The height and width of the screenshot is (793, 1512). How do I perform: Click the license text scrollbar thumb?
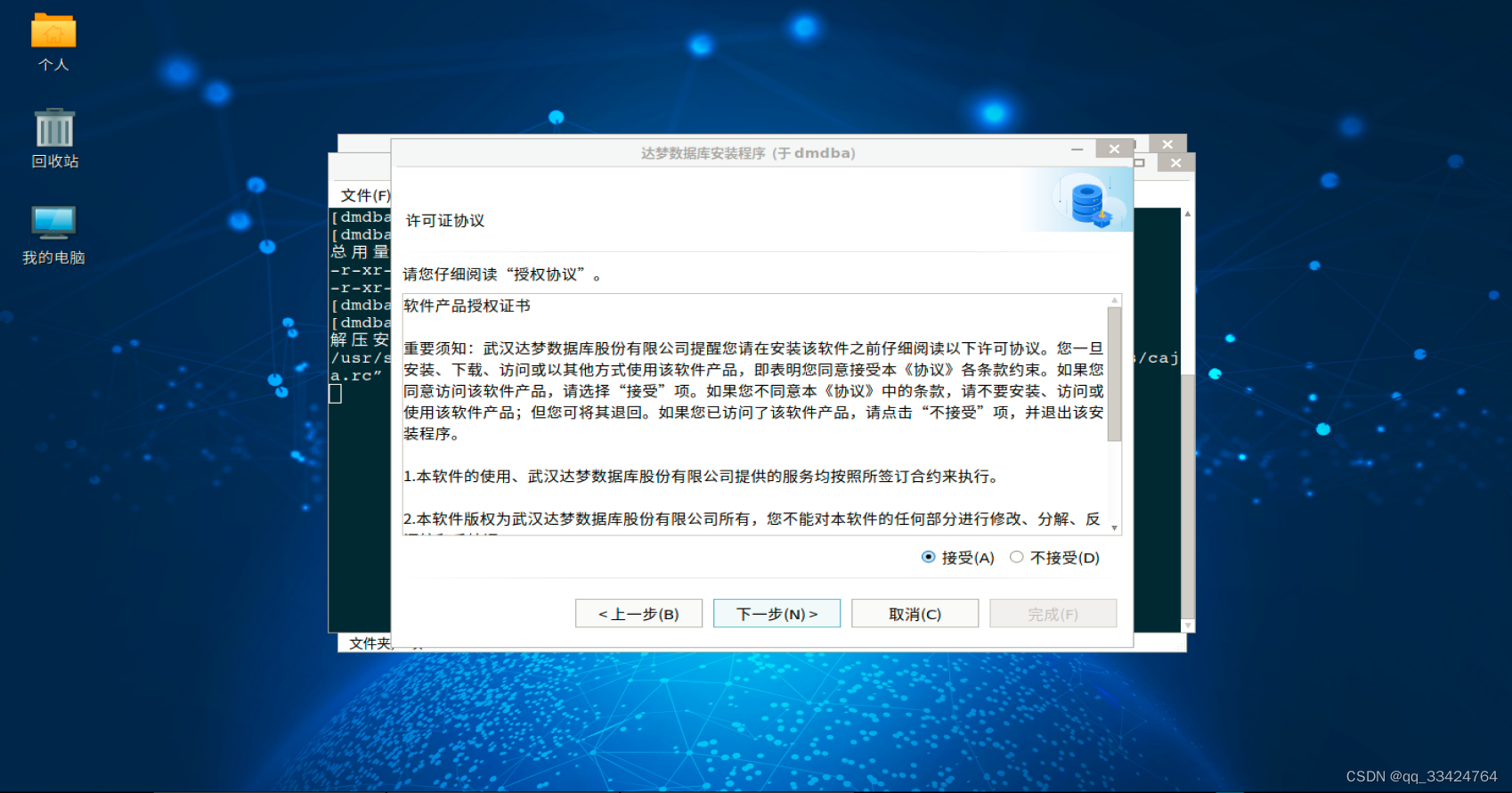coord(1114,374)
